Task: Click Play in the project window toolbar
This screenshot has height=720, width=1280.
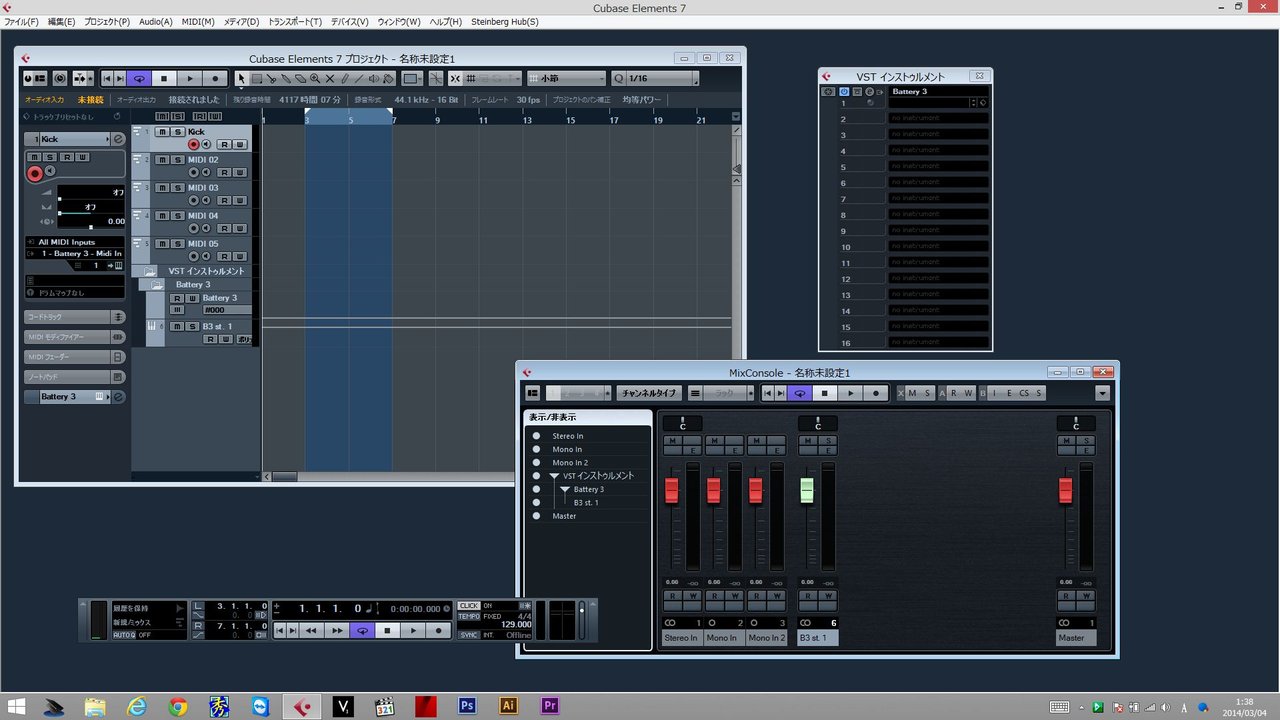Action: tap(190, 78)
